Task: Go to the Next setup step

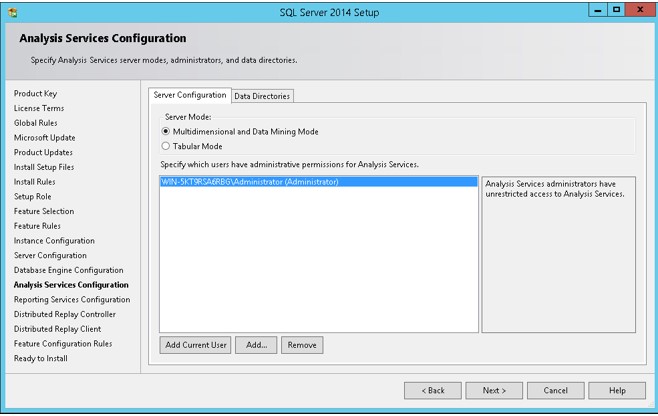Action: coord(494,390)
